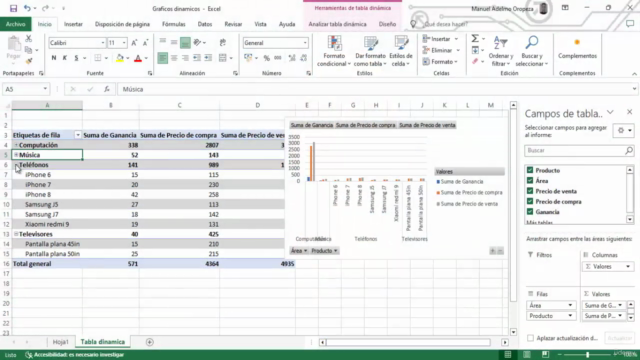Viewport: 640px width, 360px height.
Task: Click the Save icon in quick access toolbar
Action: 13,8
